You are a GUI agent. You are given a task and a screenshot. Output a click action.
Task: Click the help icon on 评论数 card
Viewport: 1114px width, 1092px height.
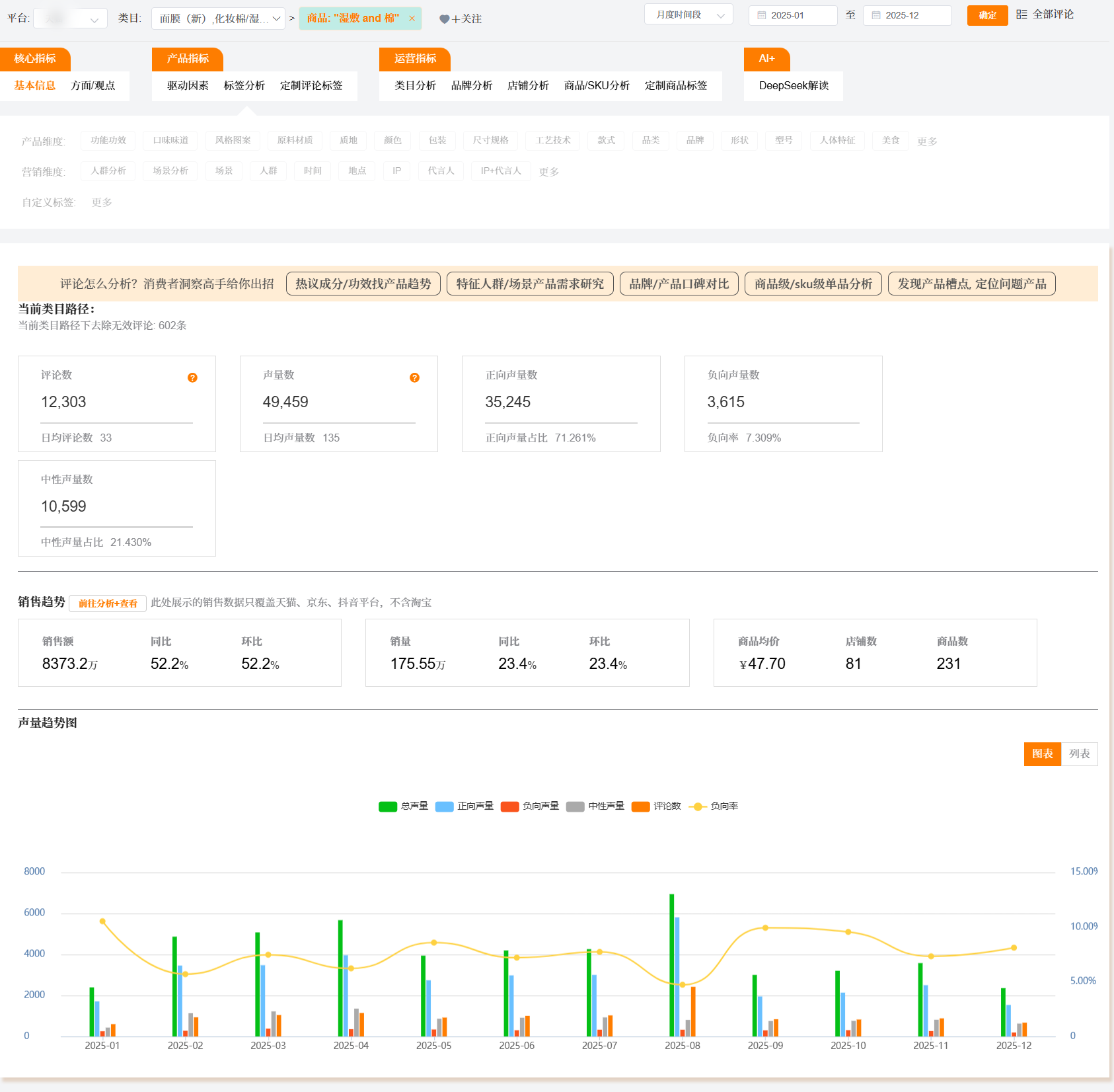point(192,377)
